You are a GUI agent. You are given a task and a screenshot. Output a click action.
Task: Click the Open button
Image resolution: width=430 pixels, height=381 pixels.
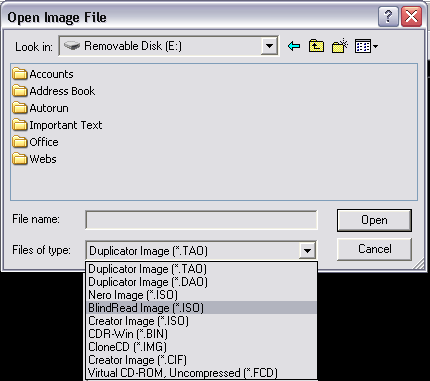[x=374, y=220]
